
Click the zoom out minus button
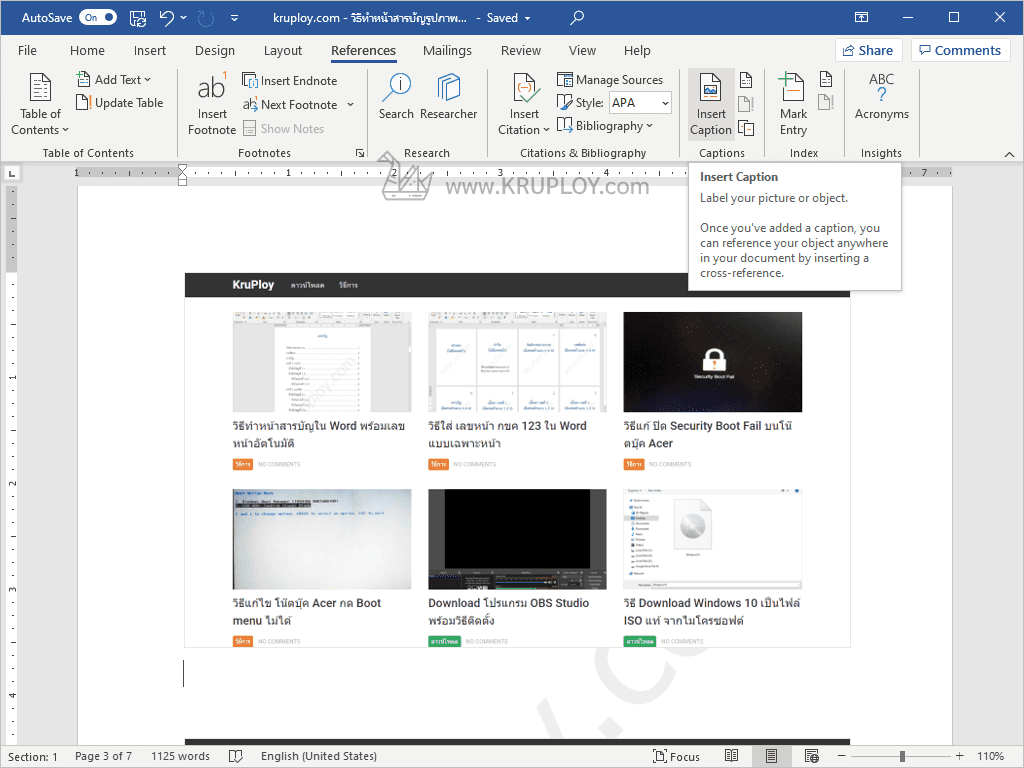click(842, 756)
